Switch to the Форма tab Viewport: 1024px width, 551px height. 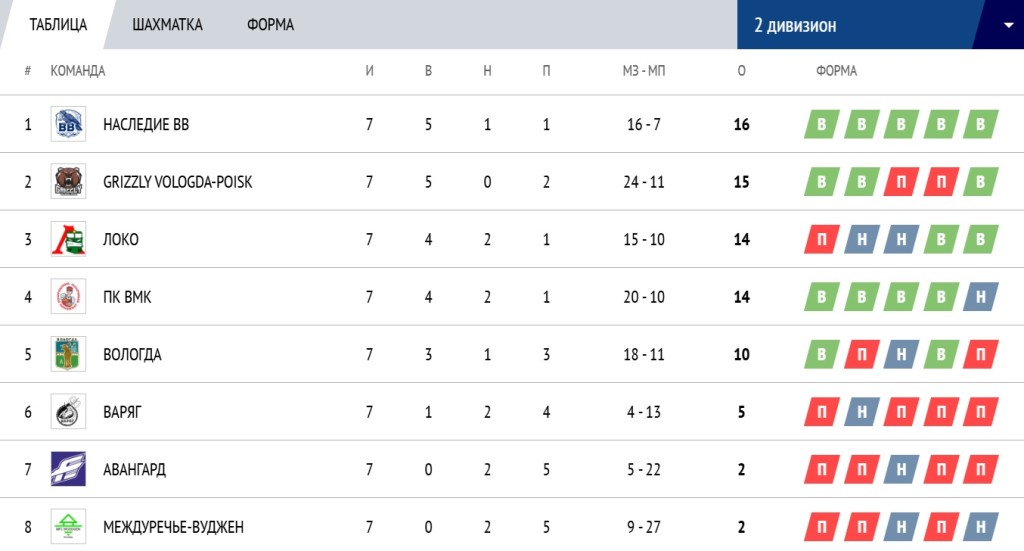tap(270, 25)
